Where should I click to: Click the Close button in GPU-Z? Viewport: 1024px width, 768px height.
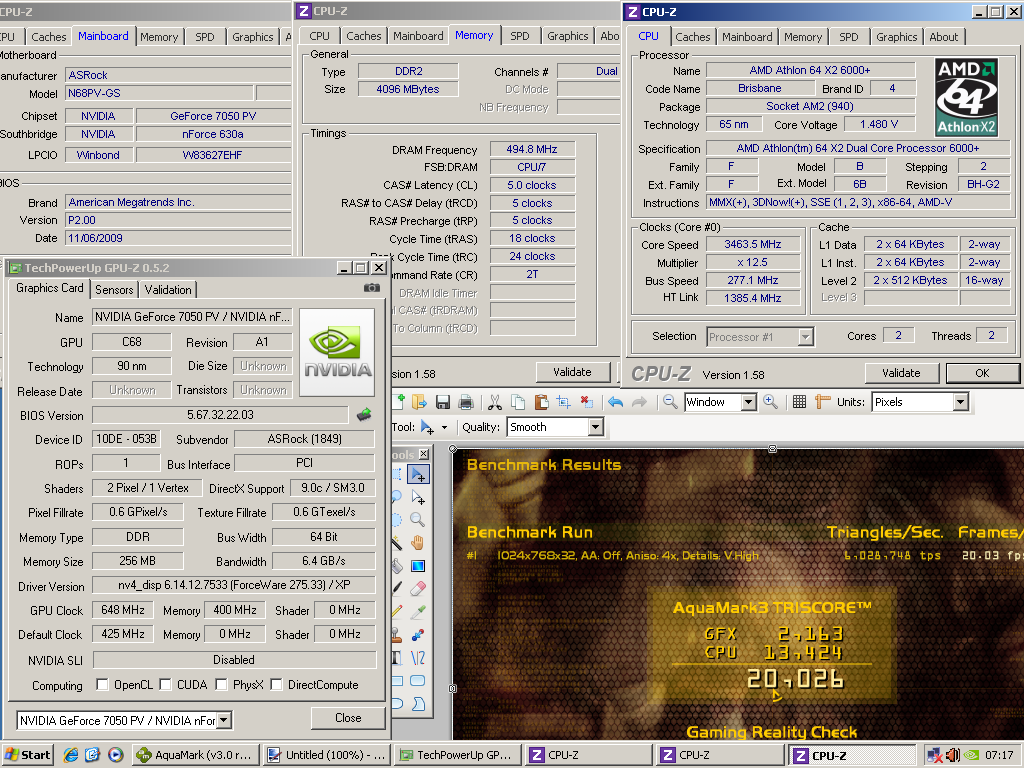(348, 718)
